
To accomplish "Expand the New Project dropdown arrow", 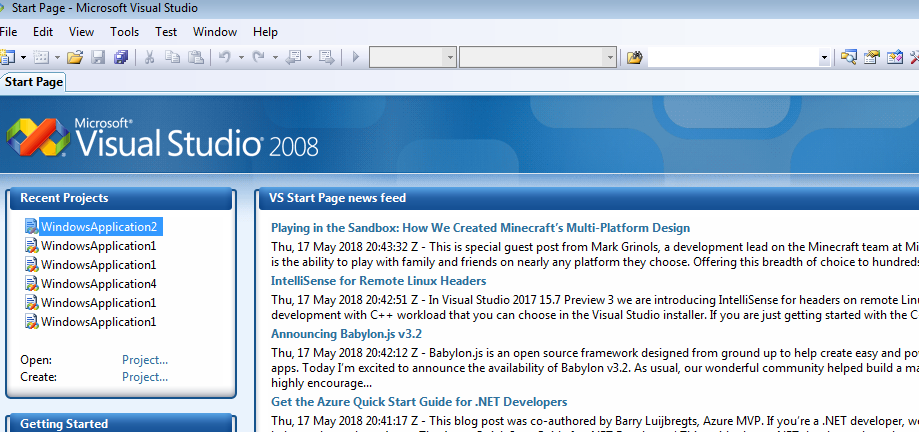I will [x=23, y=57].
